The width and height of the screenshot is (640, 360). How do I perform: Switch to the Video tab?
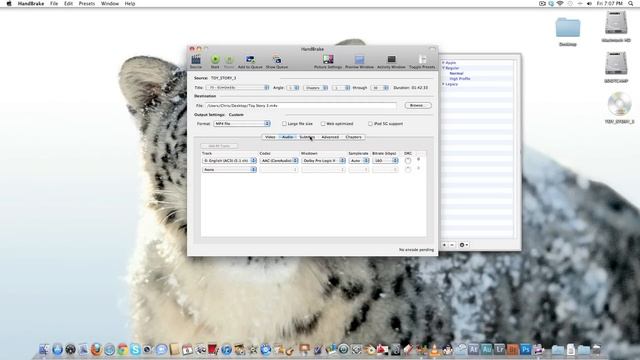coord(270,137)
